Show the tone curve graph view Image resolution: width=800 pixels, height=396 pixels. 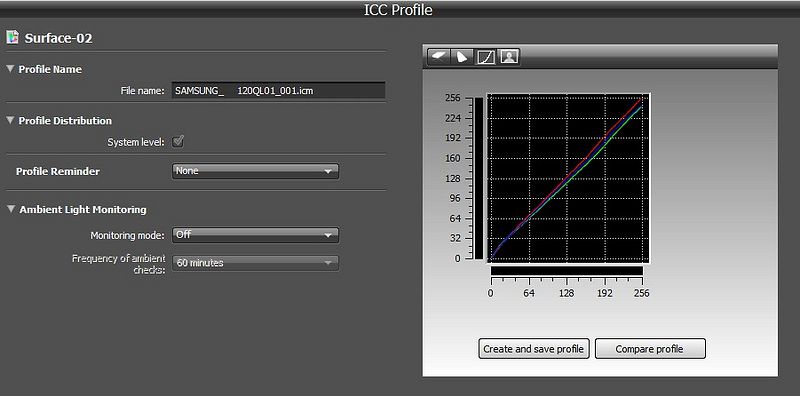point(486,56)
